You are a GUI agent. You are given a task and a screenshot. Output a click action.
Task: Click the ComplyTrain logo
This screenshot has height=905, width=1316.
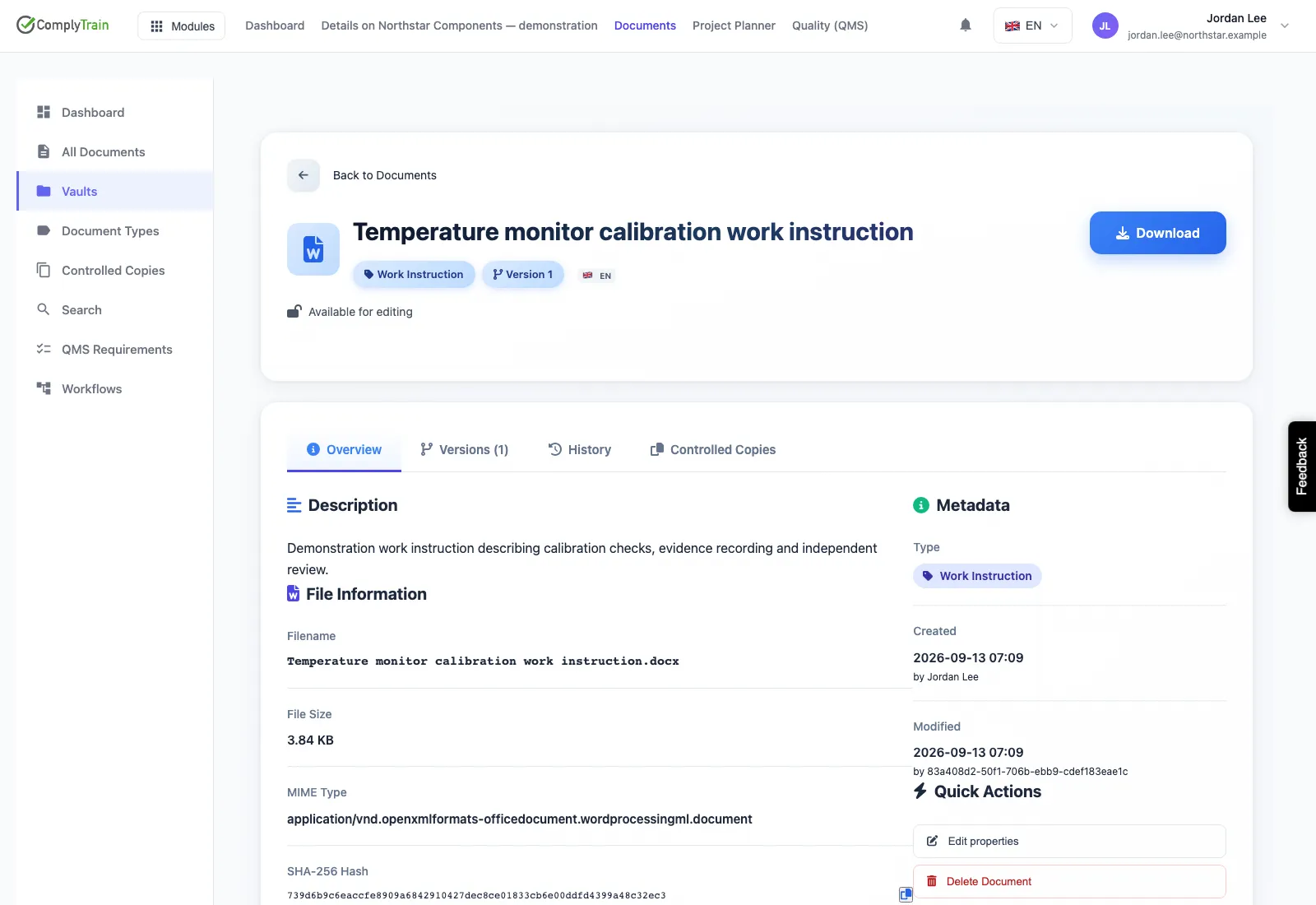(x=63, y=25)
